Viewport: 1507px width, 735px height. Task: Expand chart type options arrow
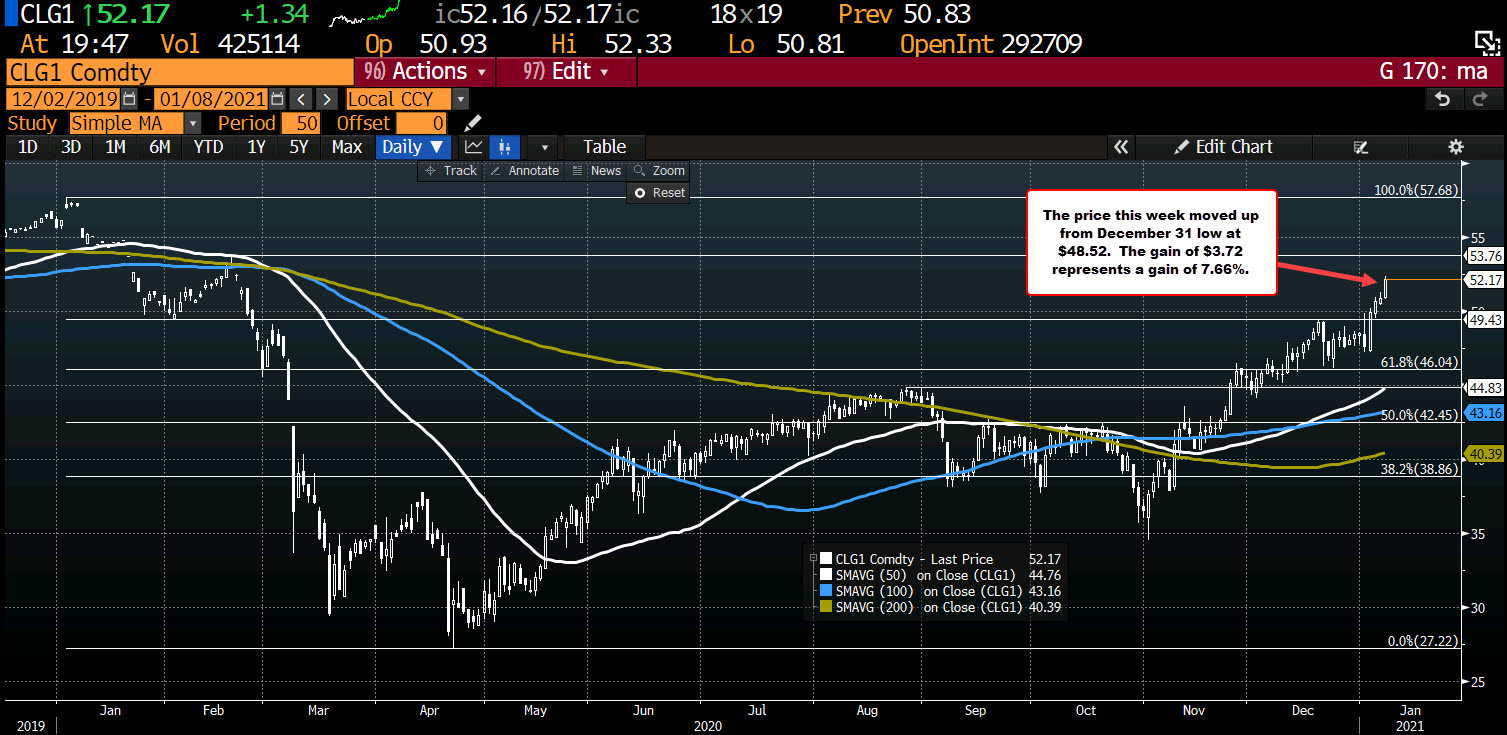544,147
